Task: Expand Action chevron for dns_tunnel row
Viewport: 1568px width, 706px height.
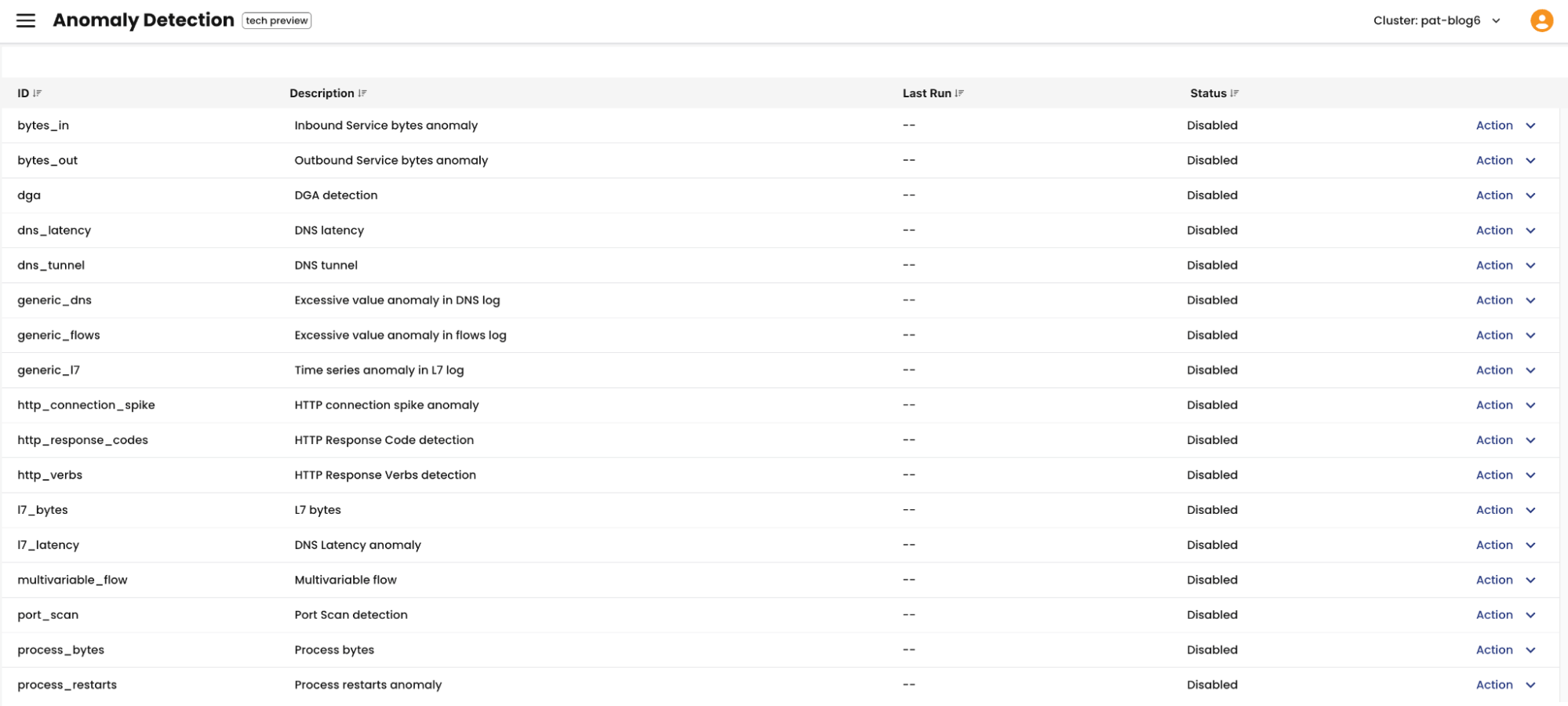Action: (1530, 265)
